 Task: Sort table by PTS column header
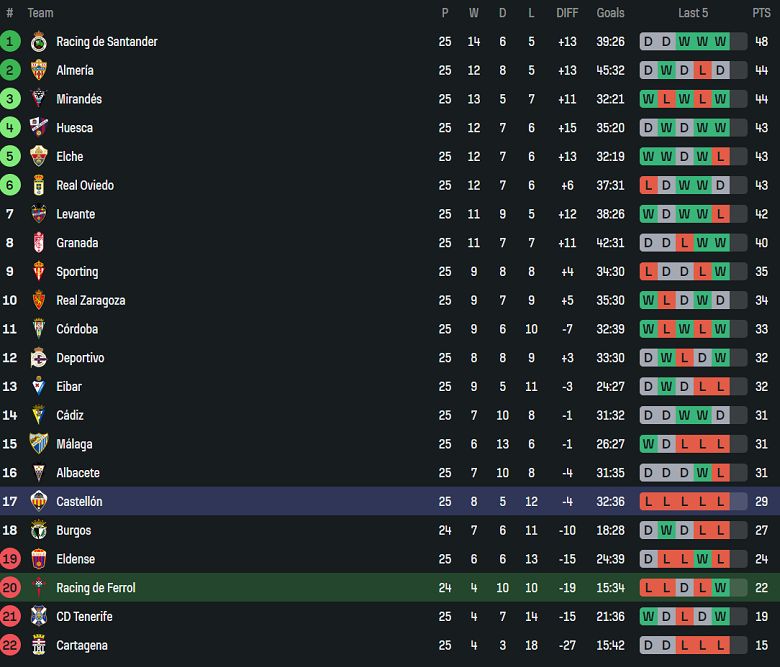761,13
